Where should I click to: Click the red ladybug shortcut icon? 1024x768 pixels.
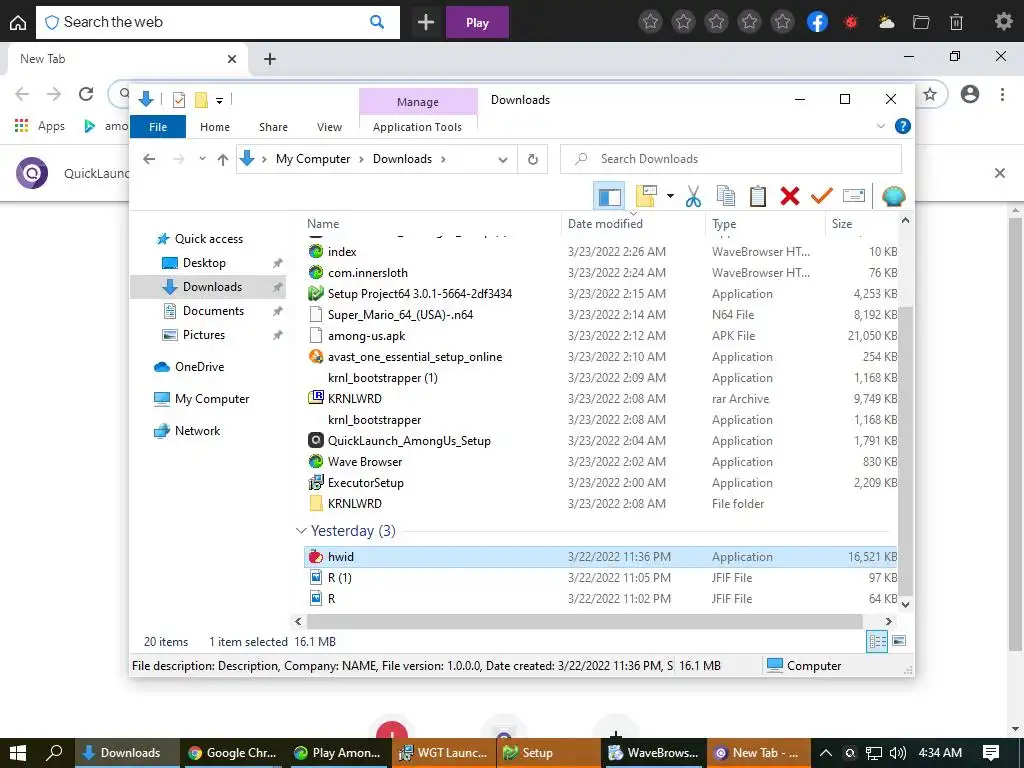pyautogui.click(x=850, y=22)
